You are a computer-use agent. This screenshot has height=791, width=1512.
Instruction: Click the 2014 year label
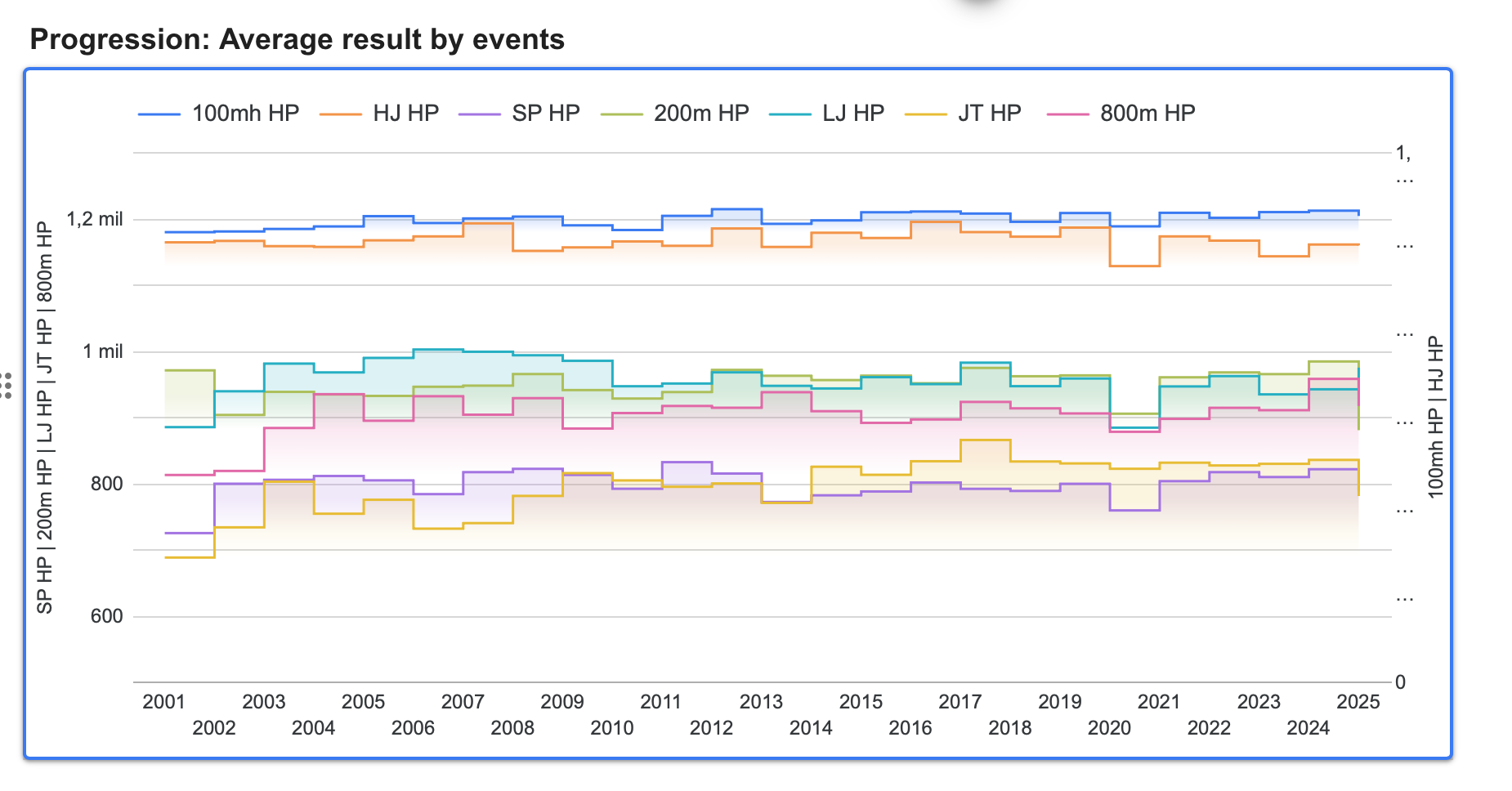tap(811, 728)
